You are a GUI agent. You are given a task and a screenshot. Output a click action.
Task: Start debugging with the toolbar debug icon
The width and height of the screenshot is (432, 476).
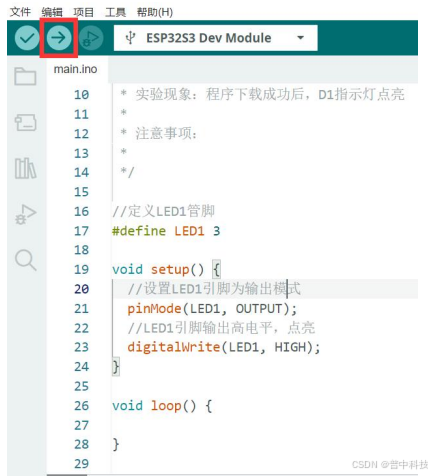91,38
